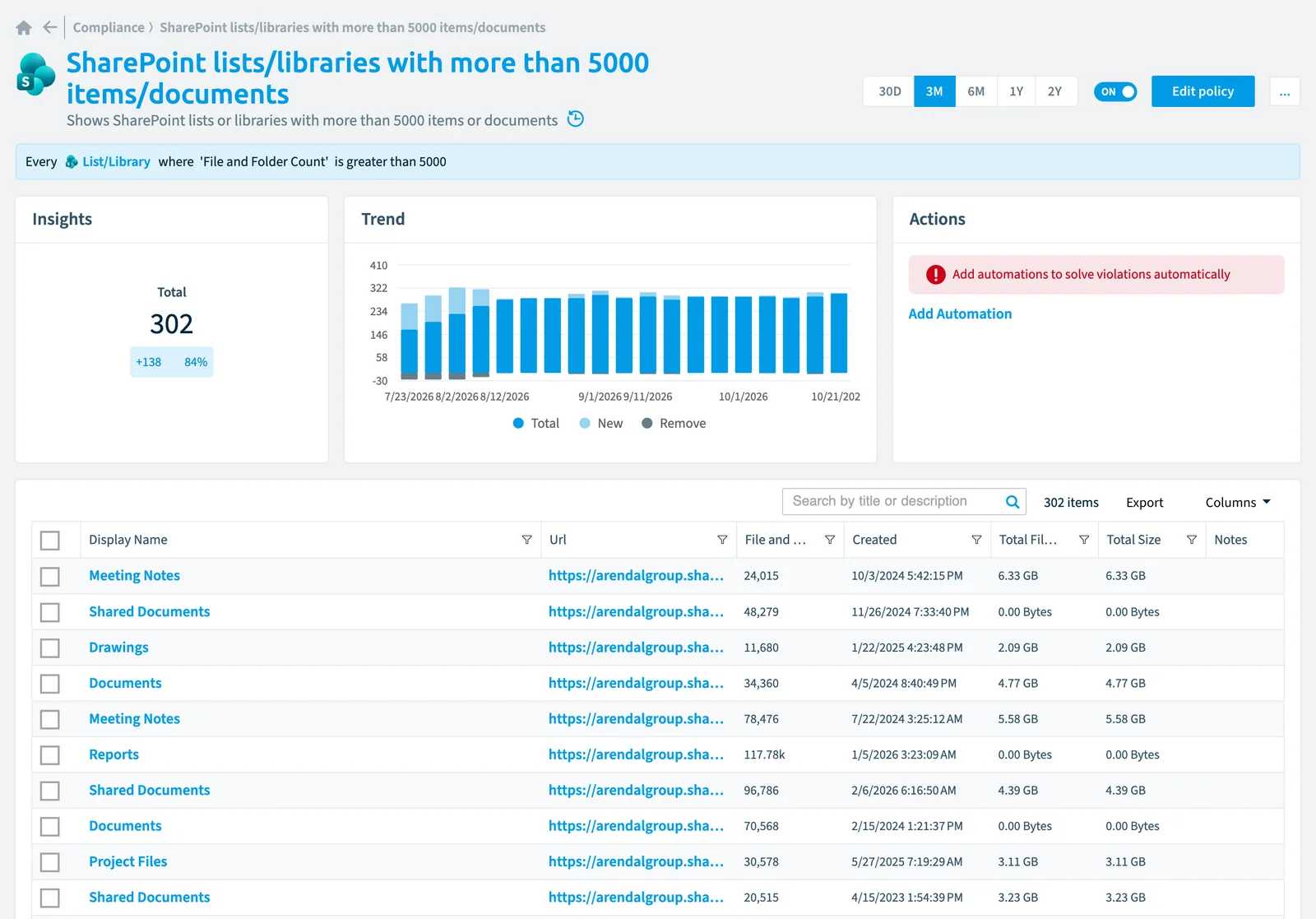Filter the Total File Size column

1084,540
